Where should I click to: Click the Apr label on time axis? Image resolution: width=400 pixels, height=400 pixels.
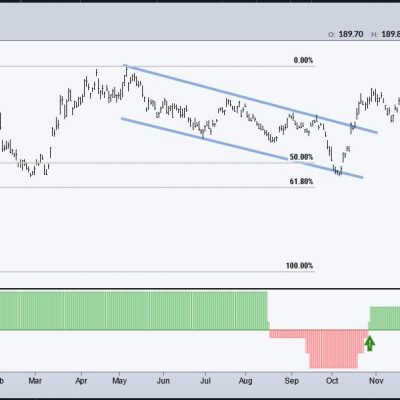click(x=81, y=381)
